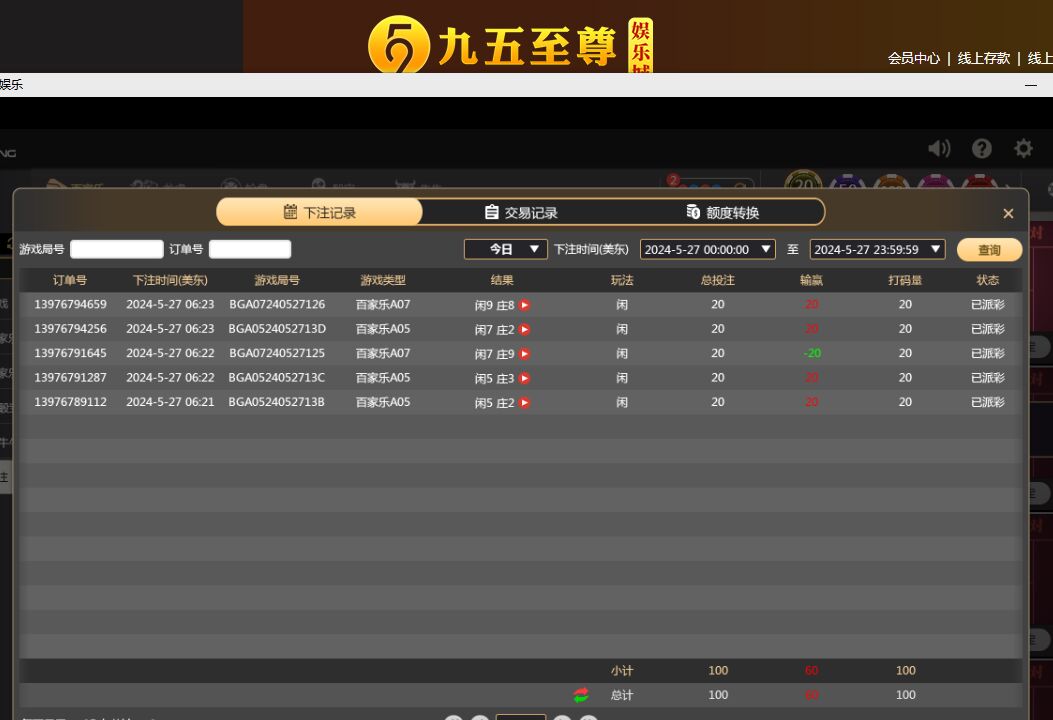Viewport: 1053px width, 720px height.
Task: Click the 玩法 column header
Action: pyautogui.click(x=622, y=280)
